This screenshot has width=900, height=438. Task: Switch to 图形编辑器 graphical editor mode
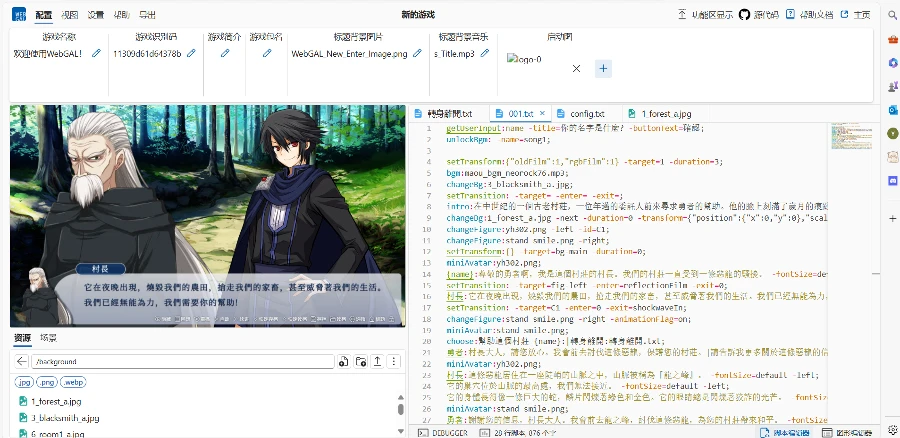[847, 433]
